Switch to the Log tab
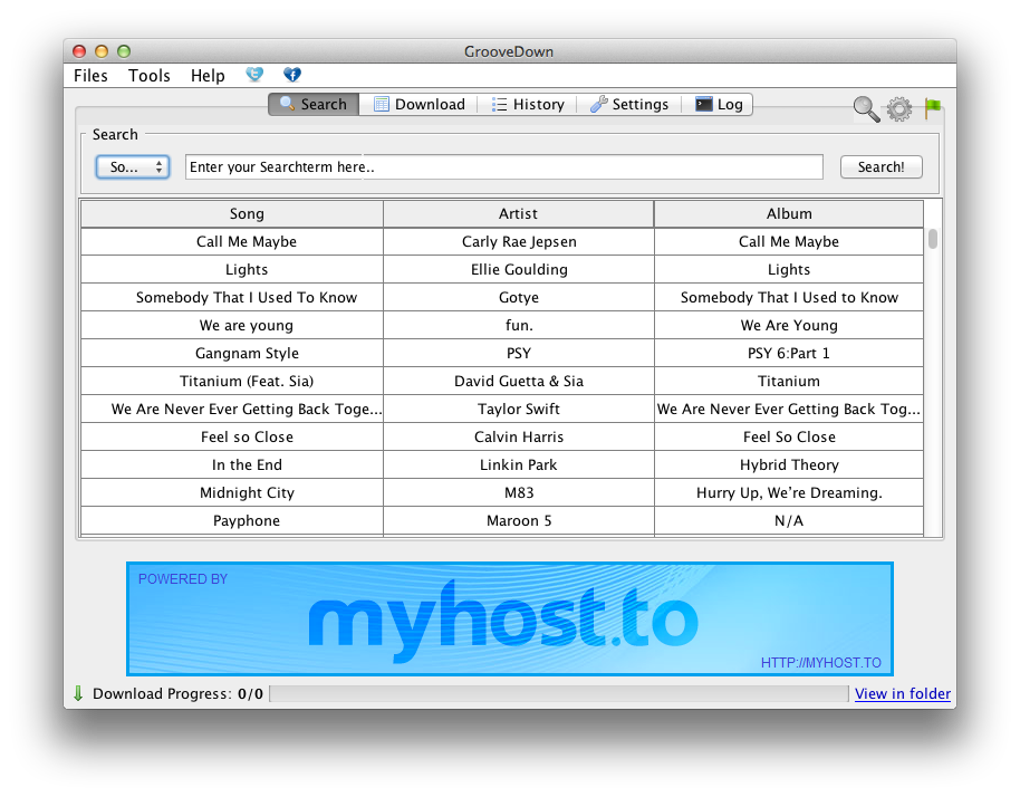 pyautogui.click(x=718, y=104)
